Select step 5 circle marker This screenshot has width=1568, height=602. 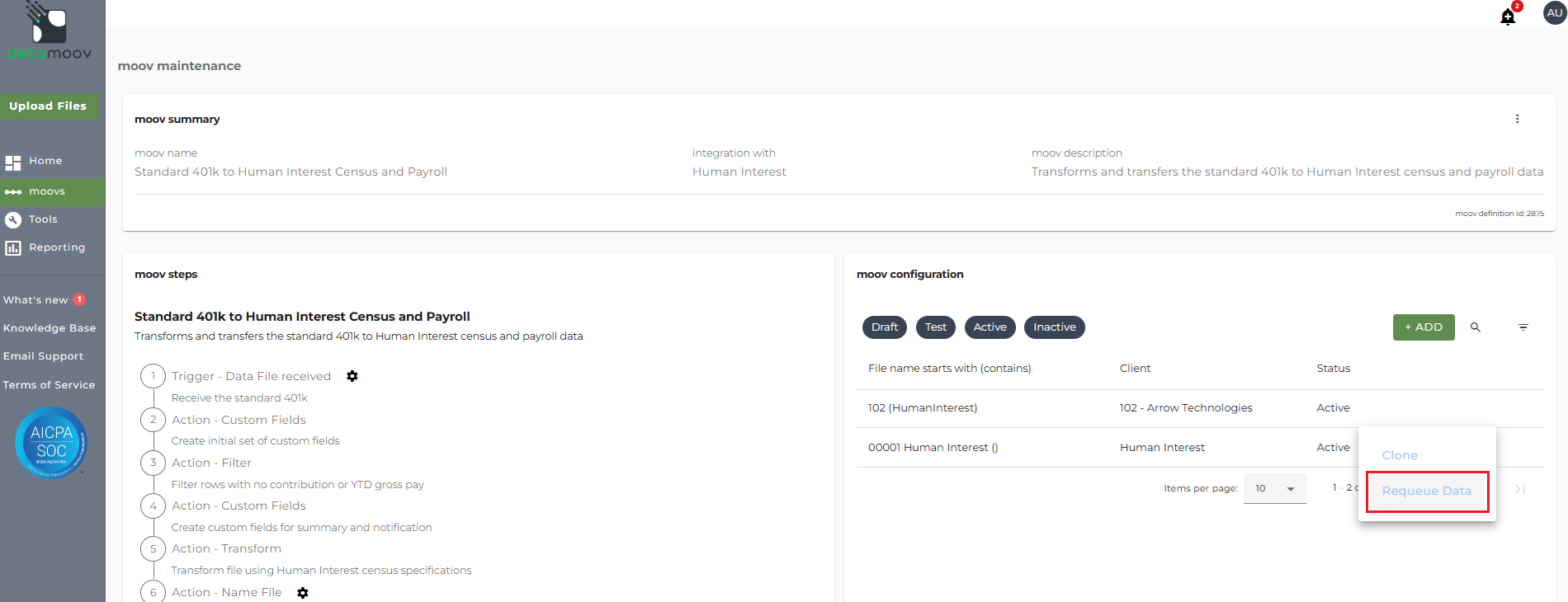[x=153, y=548]
